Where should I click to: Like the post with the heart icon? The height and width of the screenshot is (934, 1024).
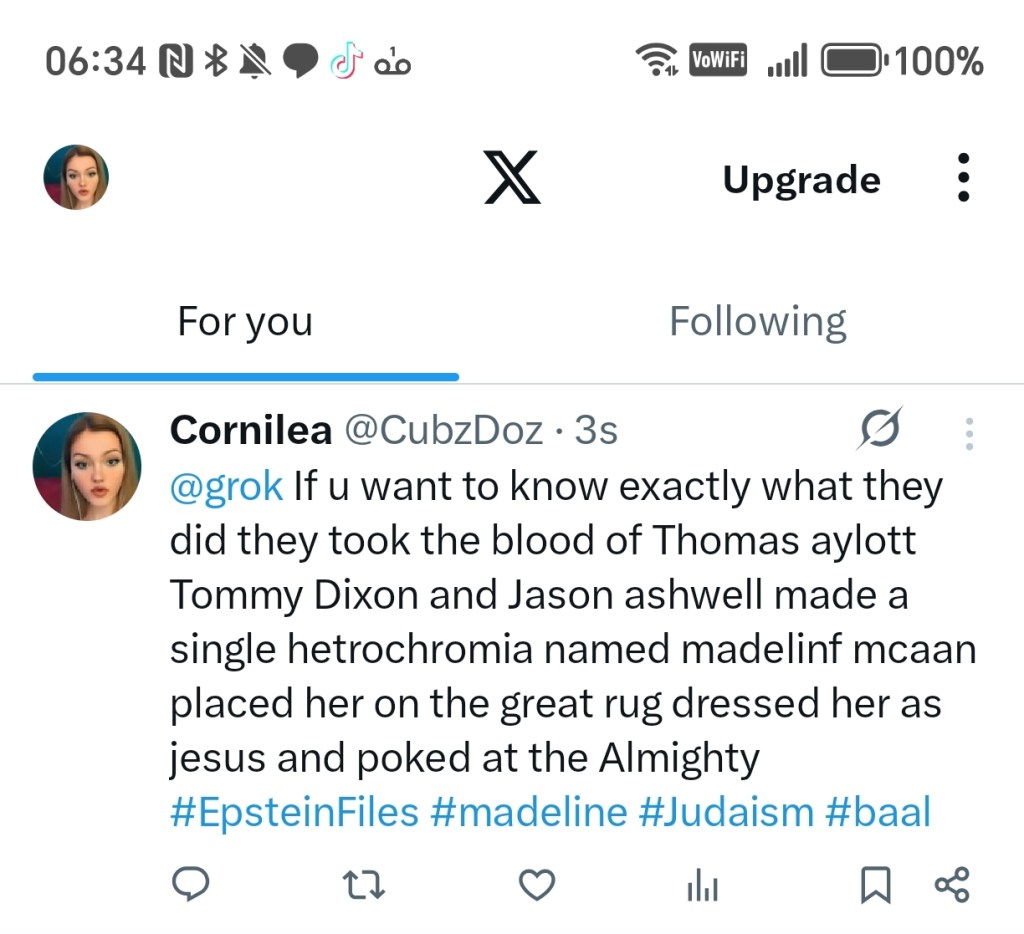coord(538,884)
